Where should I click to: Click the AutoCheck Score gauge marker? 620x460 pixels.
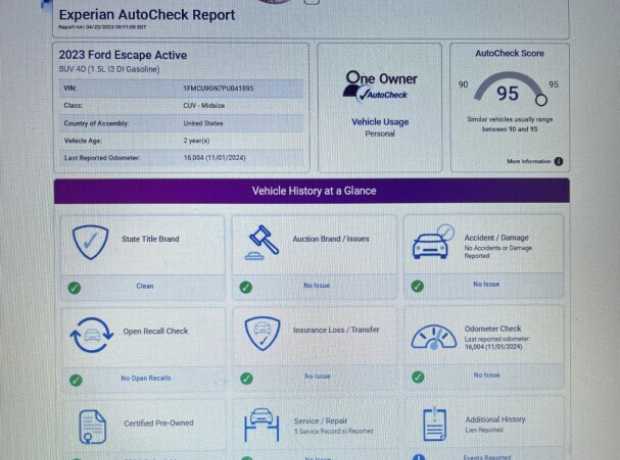pos(541,100)
